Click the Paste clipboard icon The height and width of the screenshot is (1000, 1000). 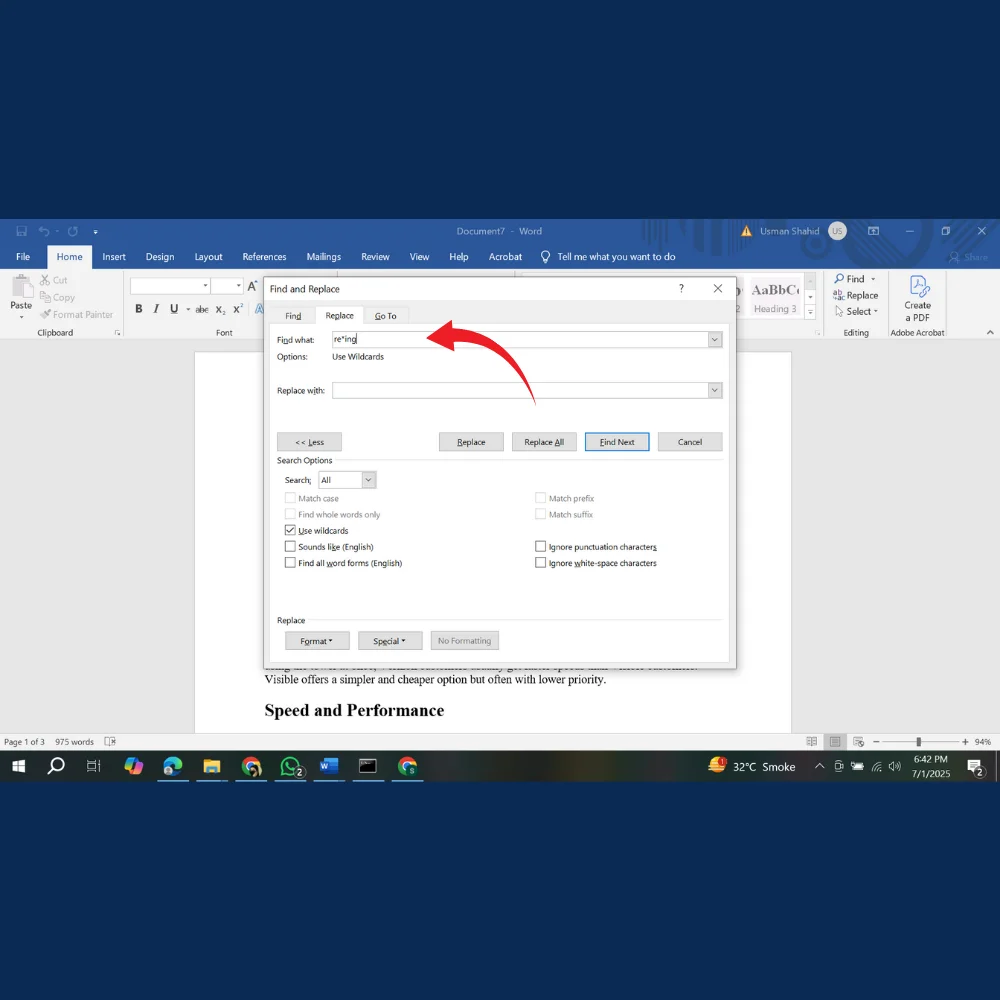tap(21, 287)
